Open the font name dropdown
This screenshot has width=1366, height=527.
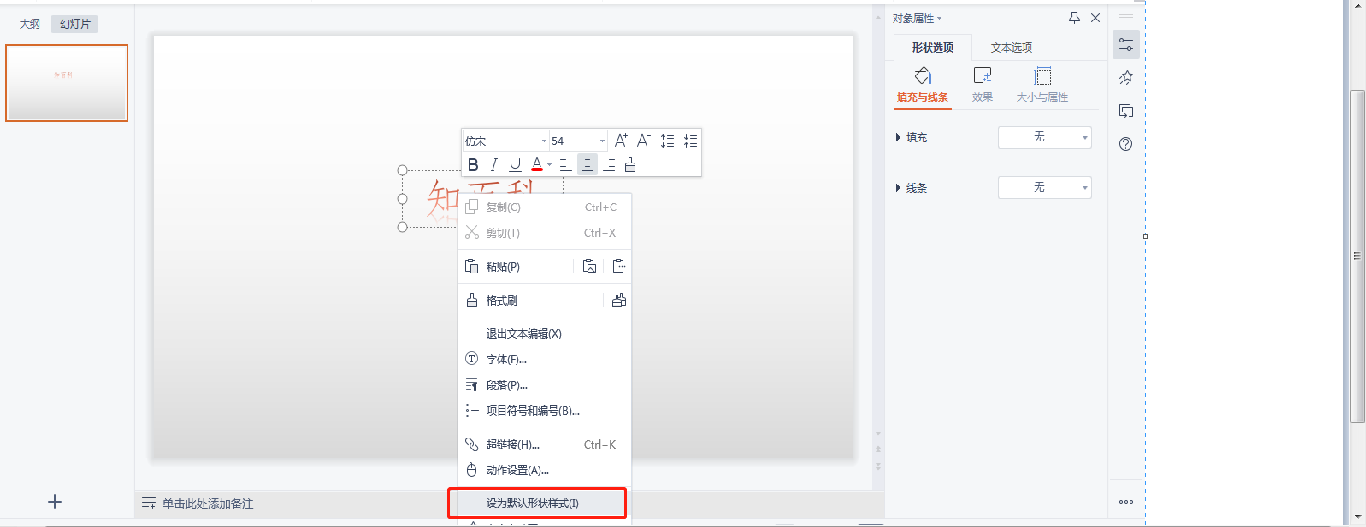pyautogui.click(x=544, y=141)
